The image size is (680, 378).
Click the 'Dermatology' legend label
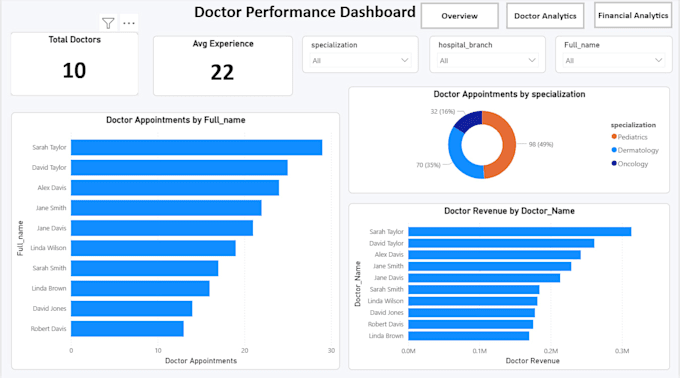tap(638, 150)
